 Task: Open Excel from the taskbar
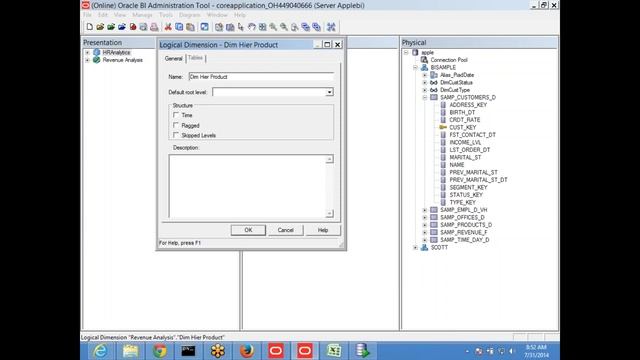[x=334, y=351]
